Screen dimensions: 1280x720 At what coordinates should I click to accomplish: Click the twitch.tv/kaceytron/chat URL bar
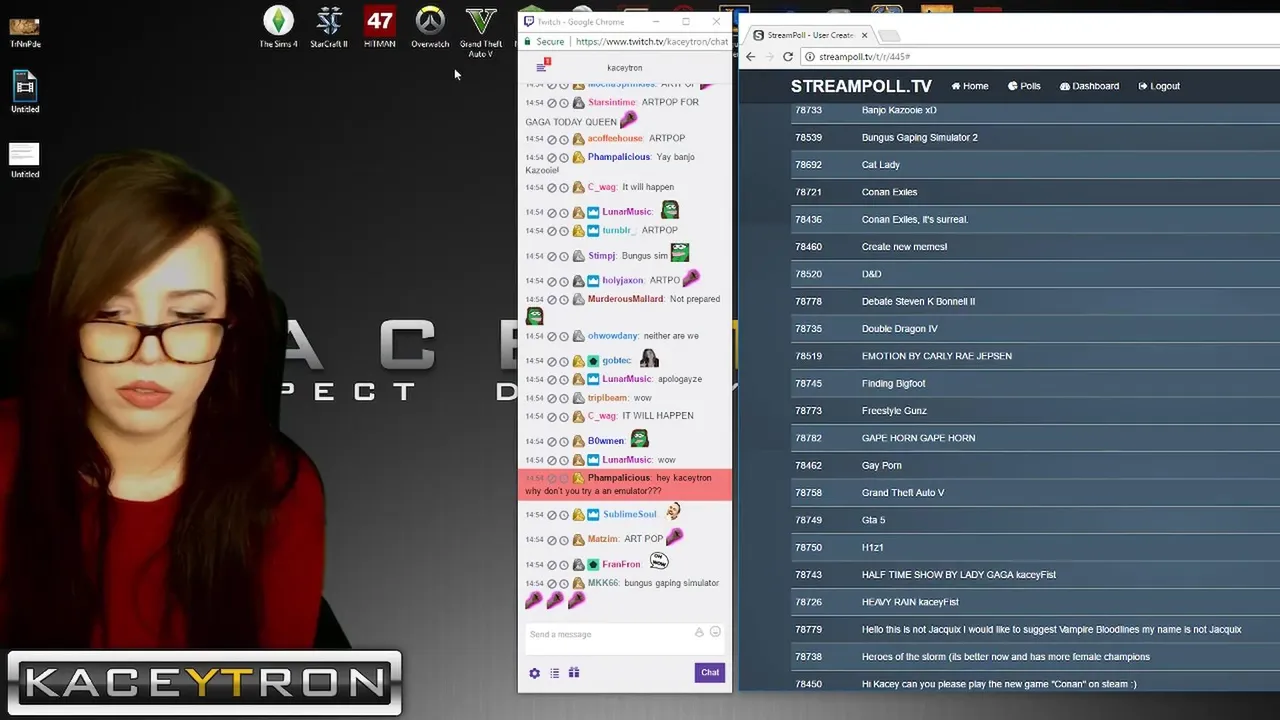pyautogui.click(x=652, y=42)
